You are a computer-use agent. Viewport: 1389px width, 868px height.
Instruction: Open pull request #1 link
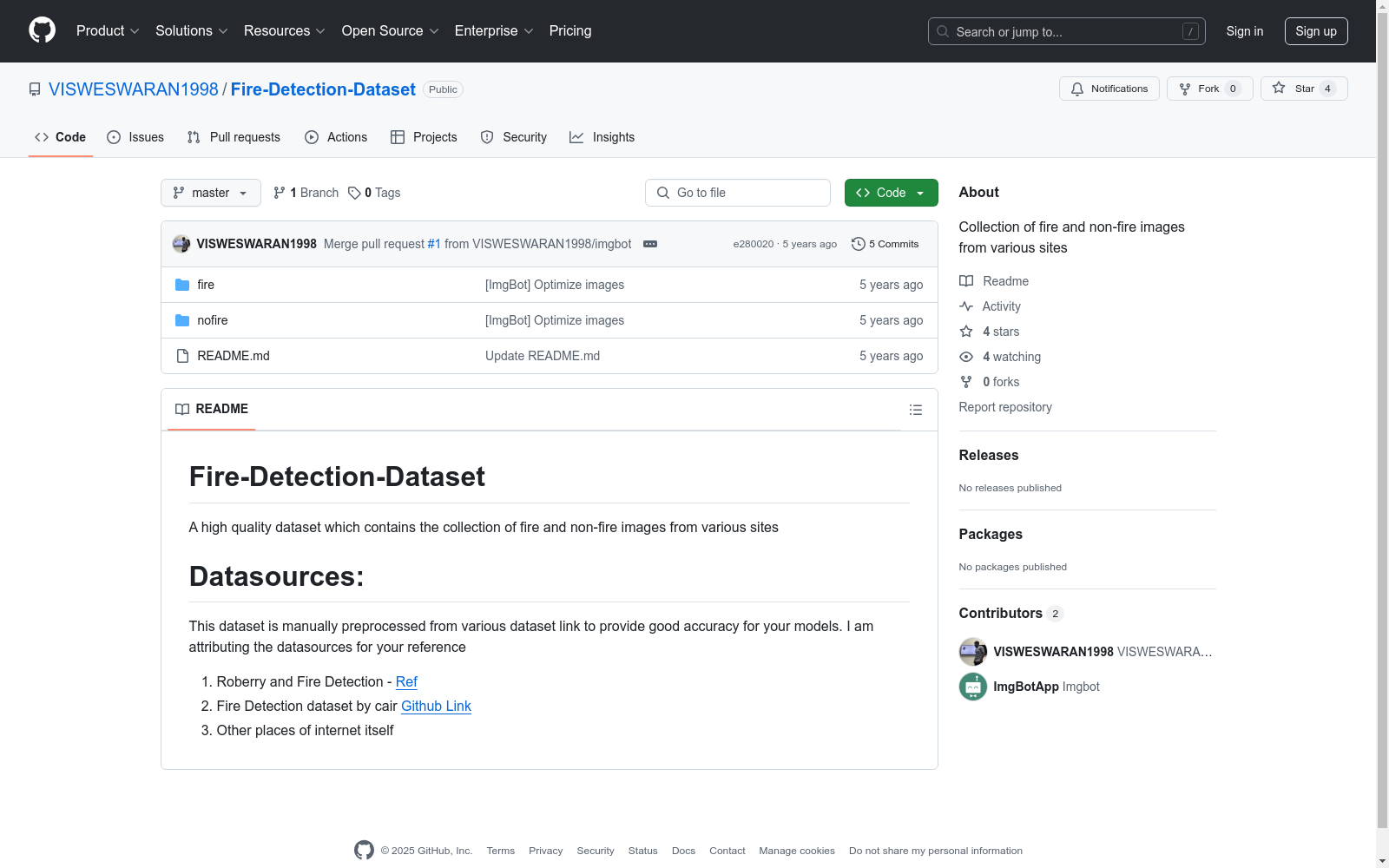pos(434,244)
